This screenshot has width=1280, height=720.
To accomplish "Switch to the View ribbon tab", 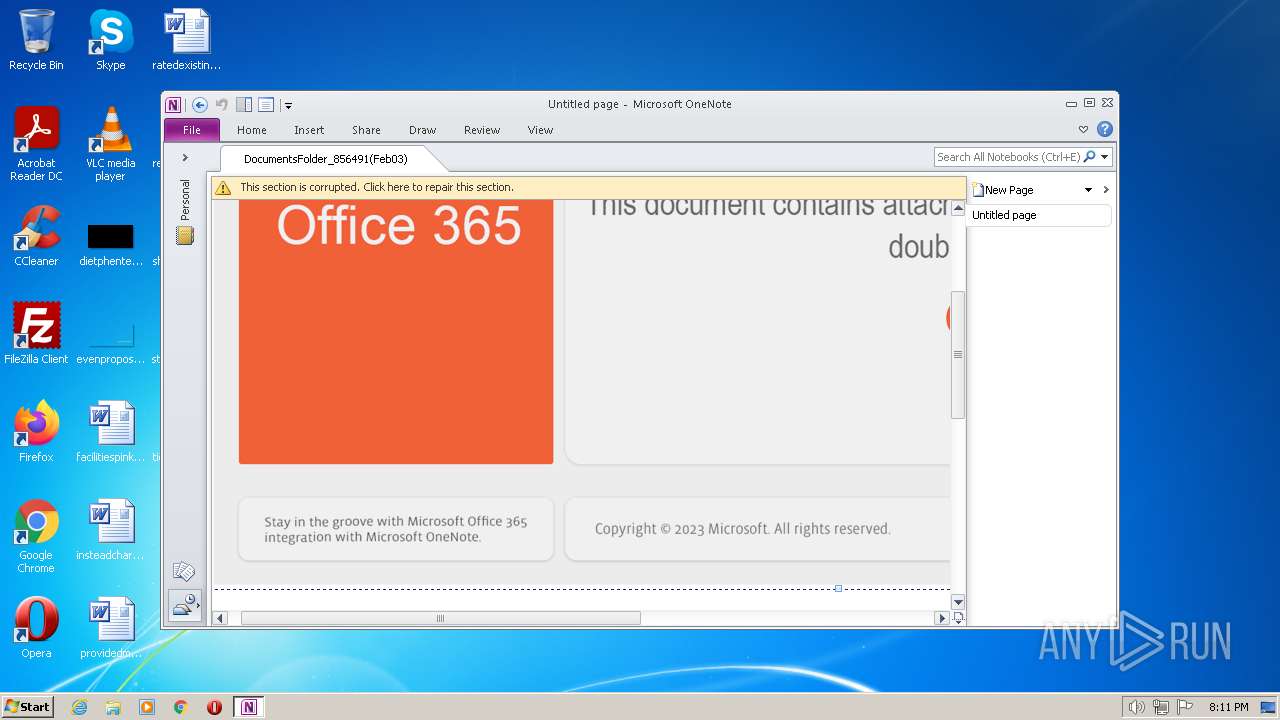I will tap(541, 130).
